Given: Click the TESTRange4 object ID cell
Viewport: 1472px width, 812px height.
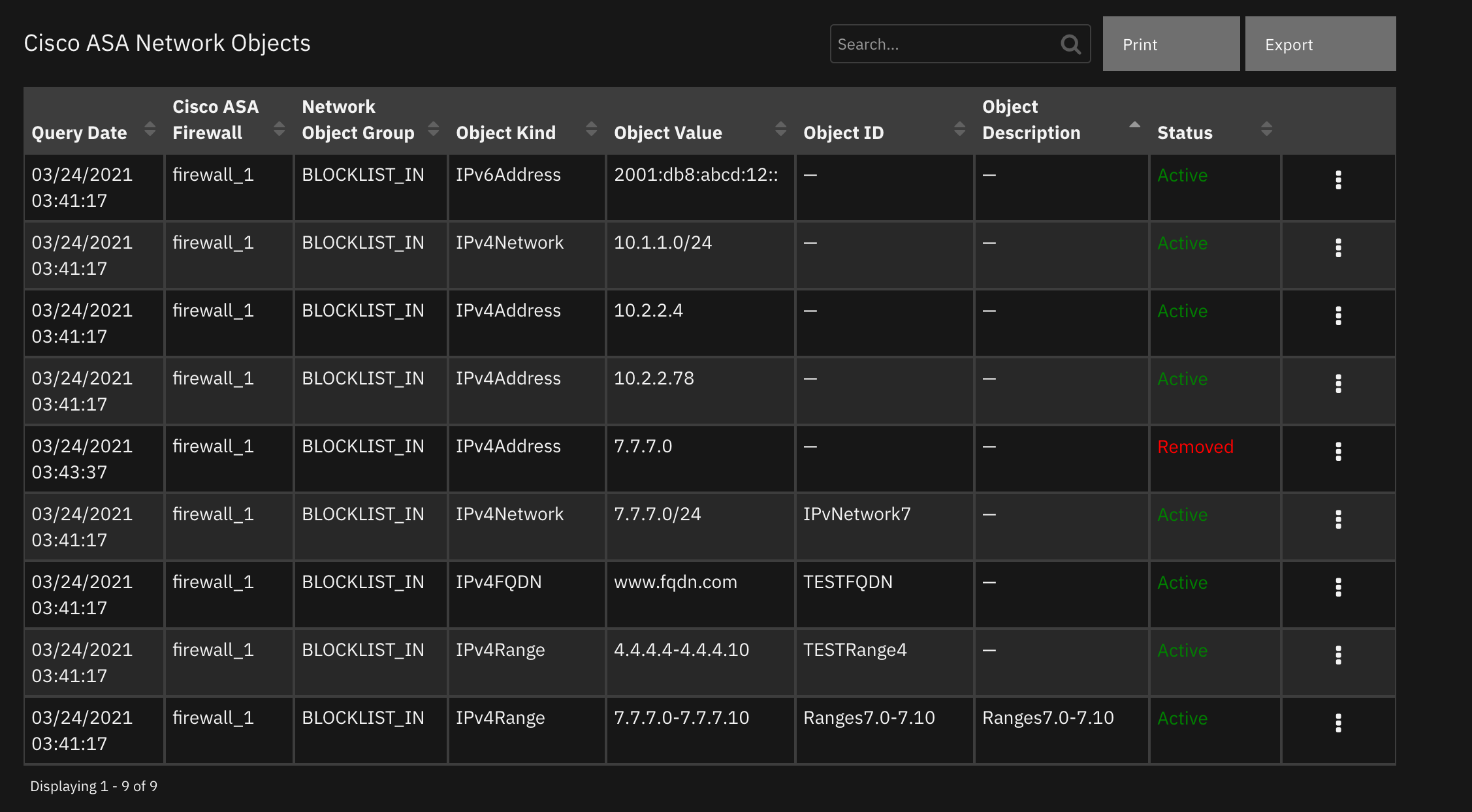Looking at the screenshot, I should pyautogui.click(x=884, y=663).
